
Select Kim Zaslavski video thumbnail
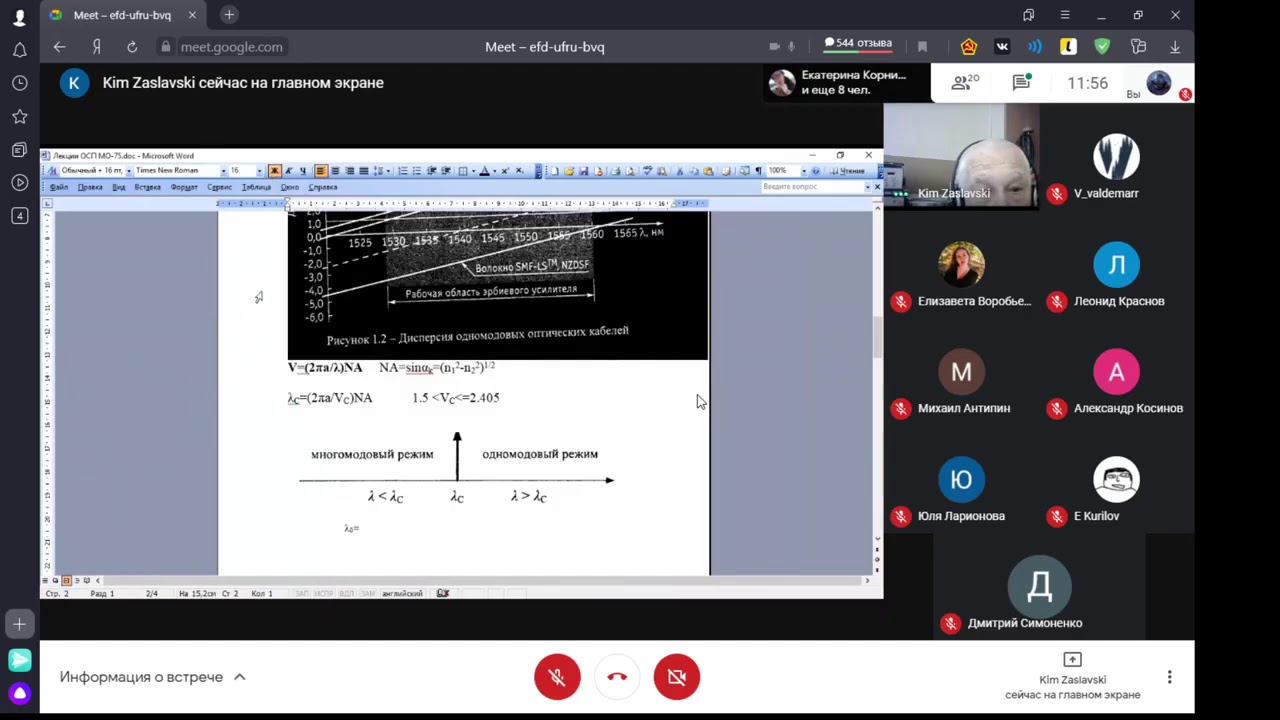point(961,155)
